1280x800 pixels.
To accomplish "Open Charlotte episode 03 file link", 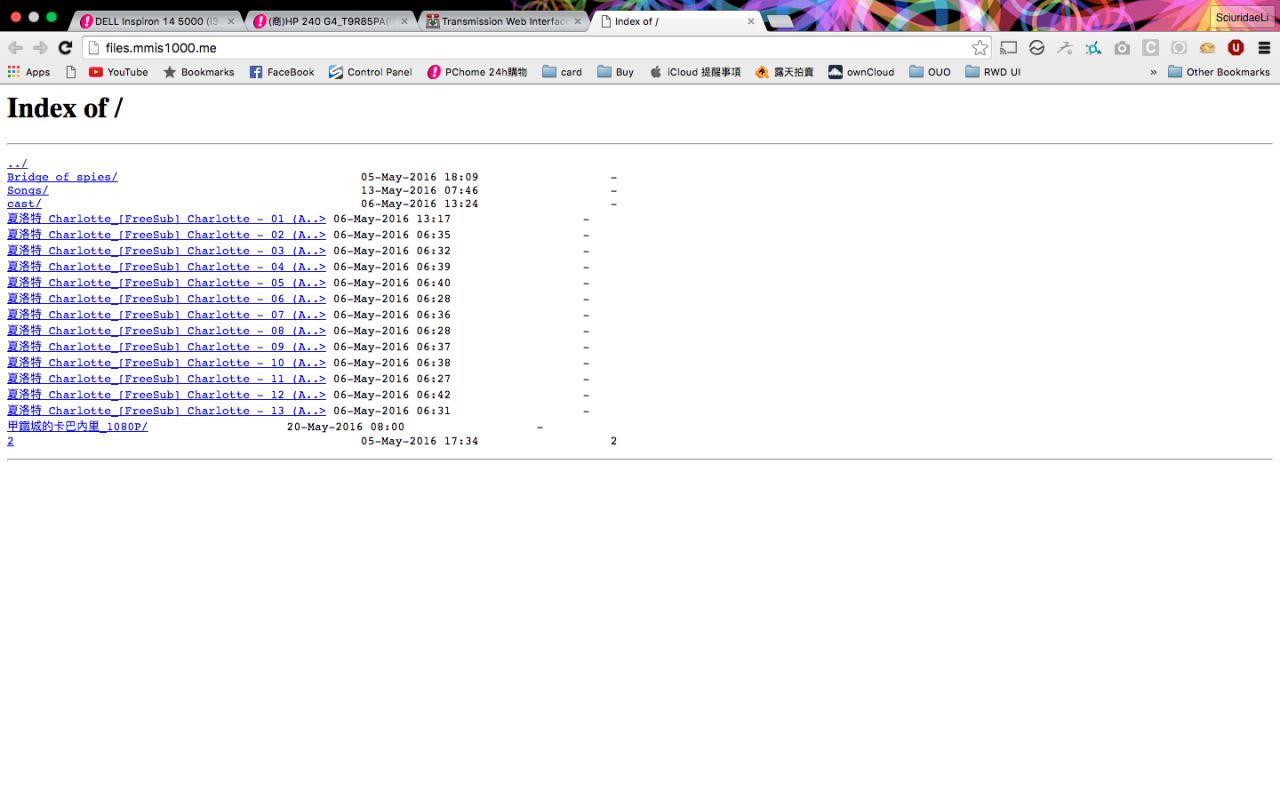I will [x=166, y=251].
